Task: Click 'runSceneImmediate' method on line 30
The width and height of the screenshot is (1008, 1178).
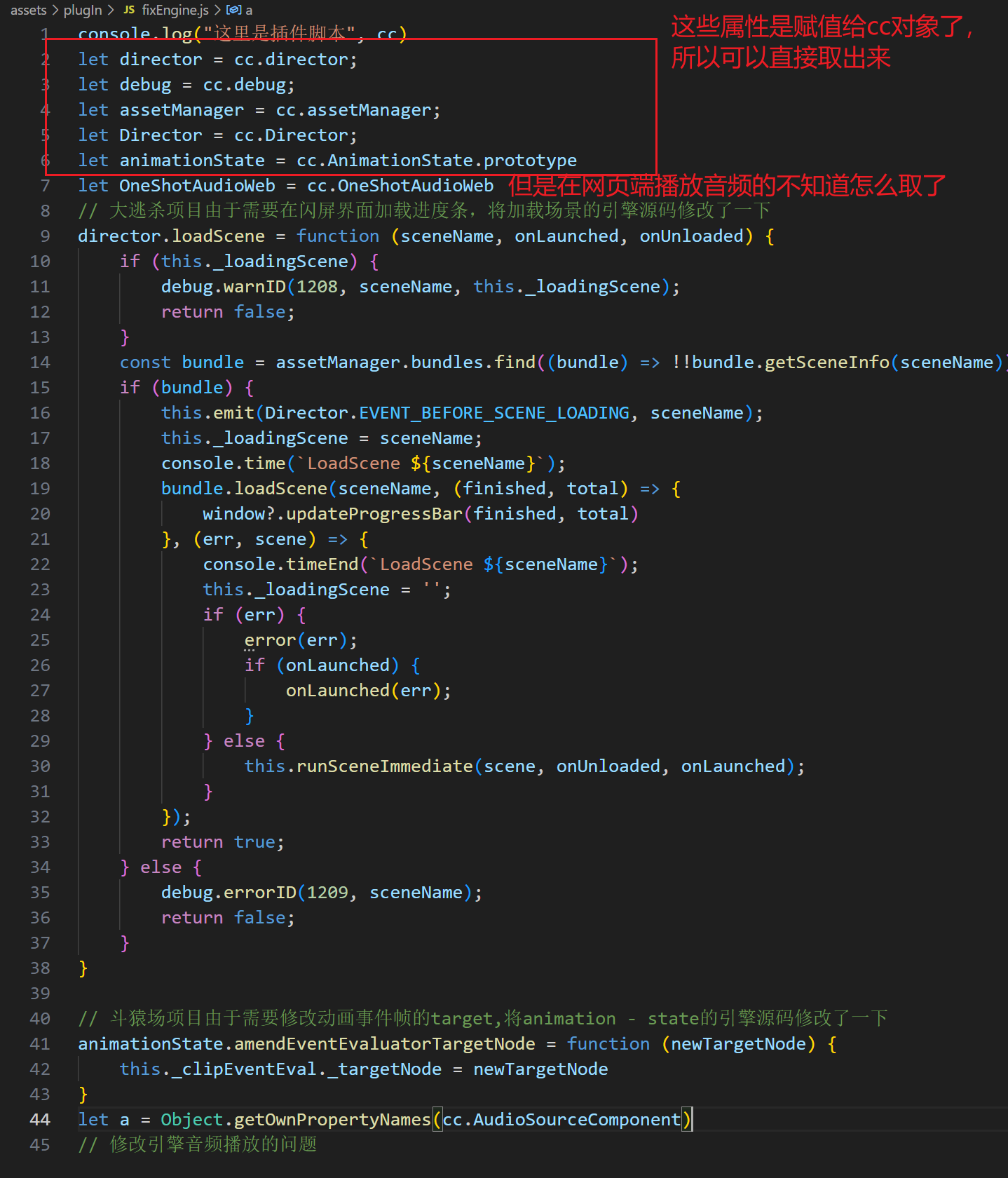Action: click(x=385, y=766)
